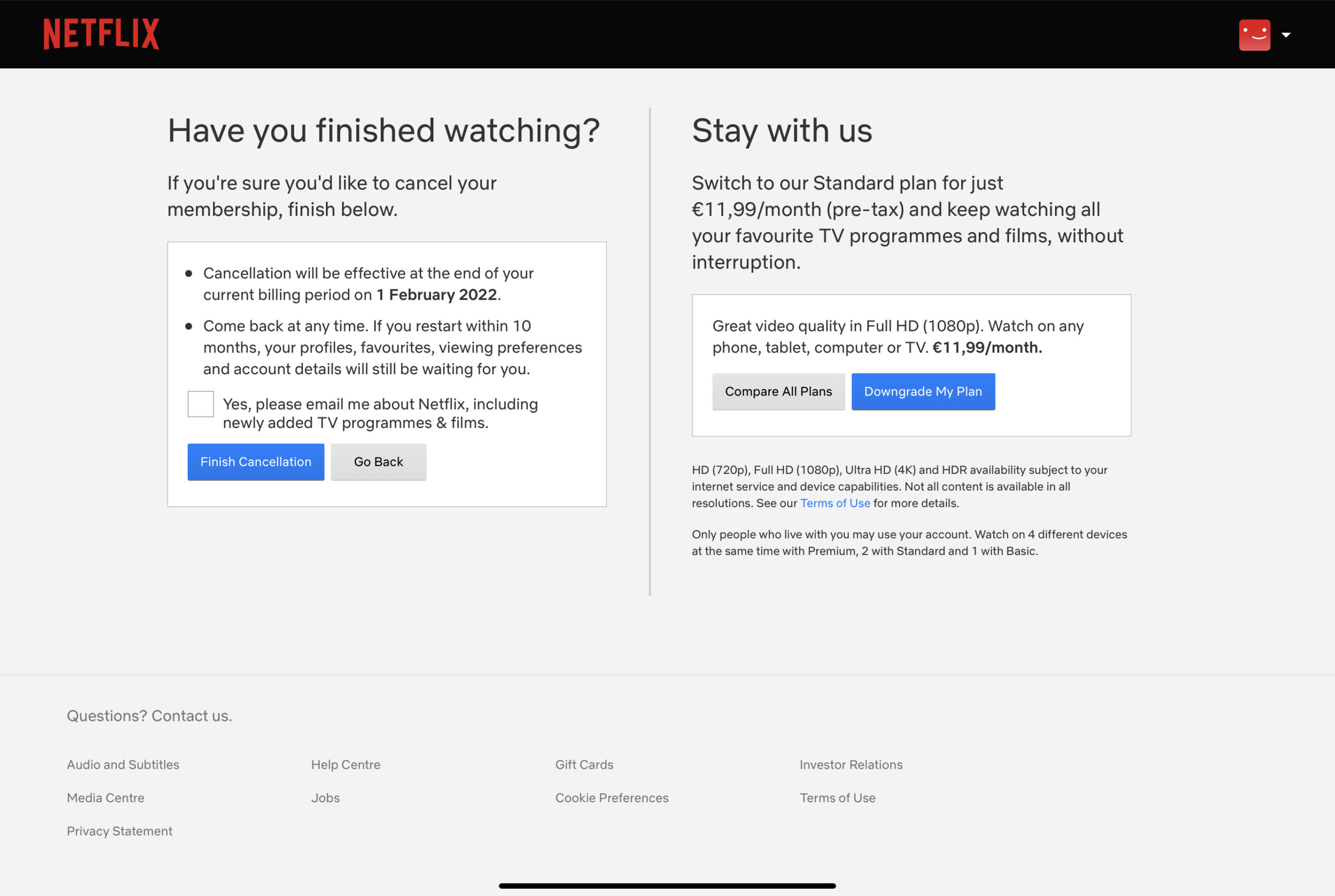This screenshot has width=1335, height=896.
Task: Open Terms of Use footer link
Action: (x=837, y=797)
